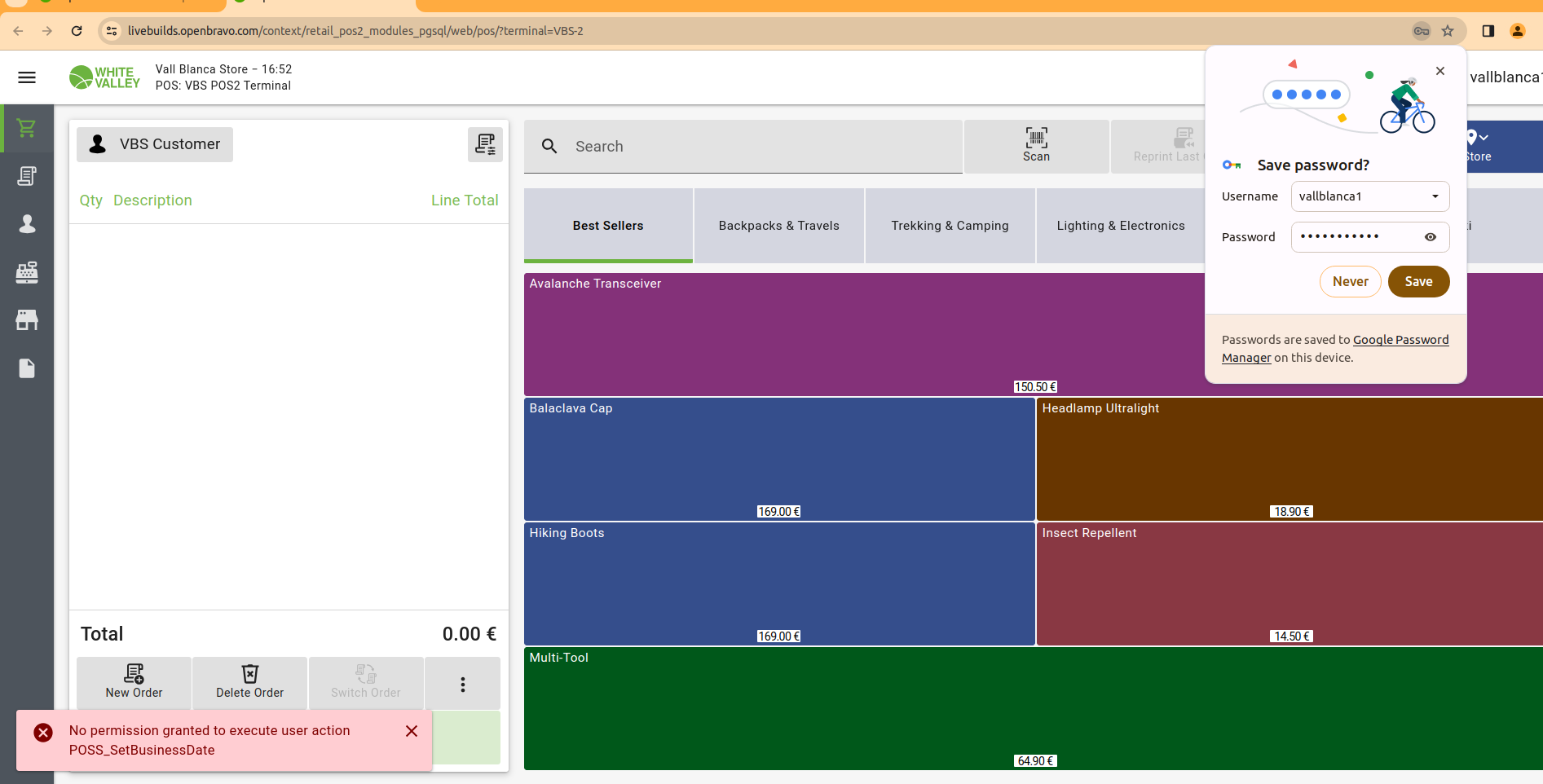This screenshot has height=784, width=1543.
Task: Open the more options three-dot menu
Action: 462,684
